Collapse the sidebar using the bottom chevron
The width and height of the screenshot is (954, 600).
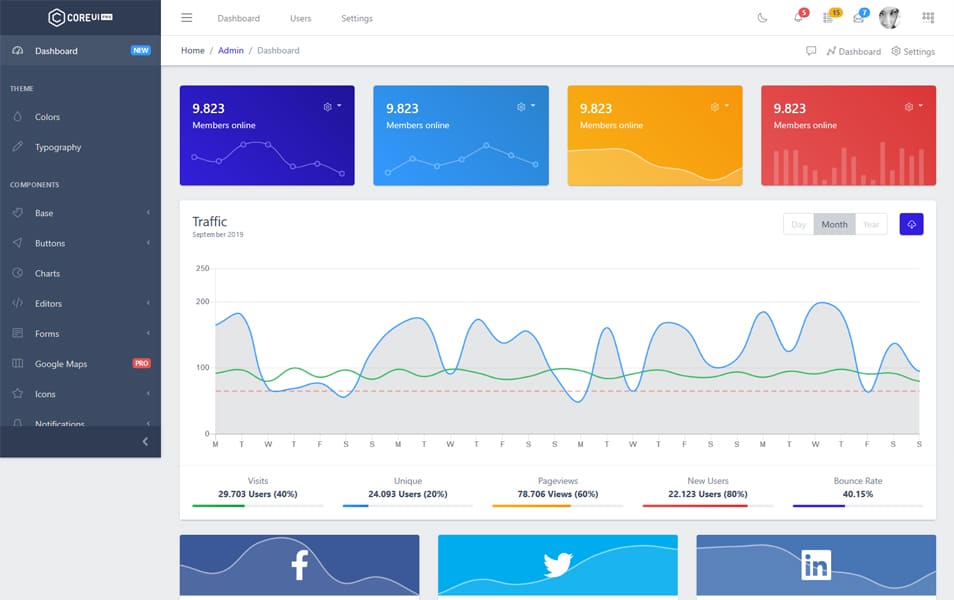[144, 441]
